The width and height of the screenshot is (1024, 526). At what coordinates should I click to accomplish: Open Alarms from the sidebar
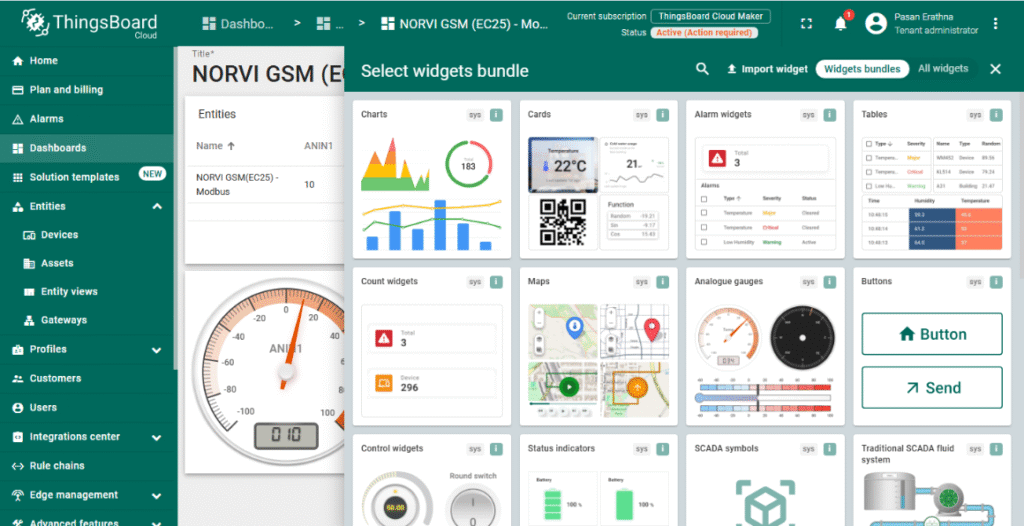(46, 119)
